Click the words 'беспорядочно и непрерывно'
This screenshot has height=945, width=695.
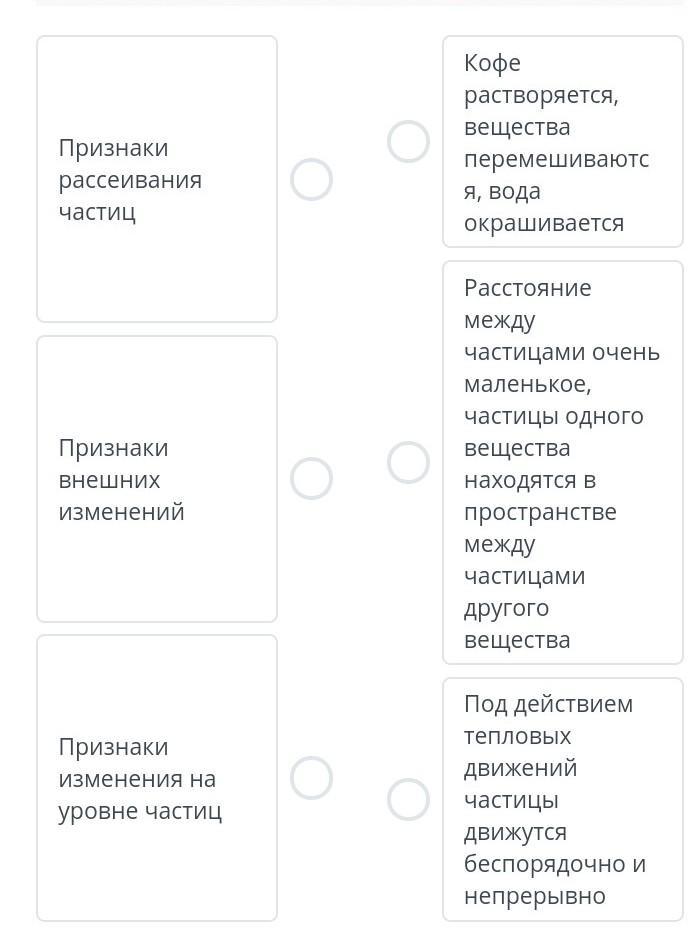pyautogui.click(x=554, y=880)
